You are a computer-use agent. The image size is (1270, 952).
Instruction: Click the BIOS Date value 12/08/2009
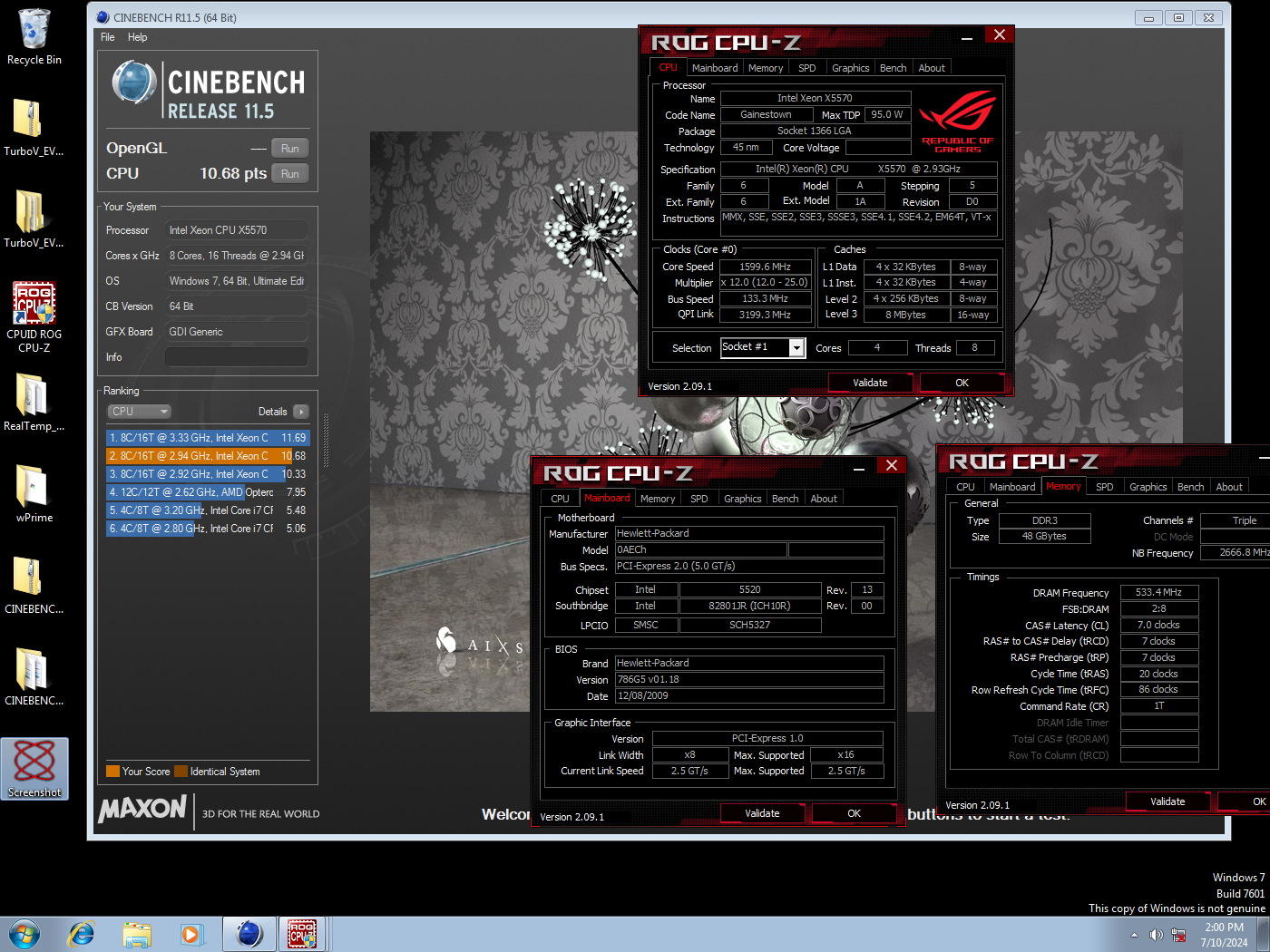(749, 695)
